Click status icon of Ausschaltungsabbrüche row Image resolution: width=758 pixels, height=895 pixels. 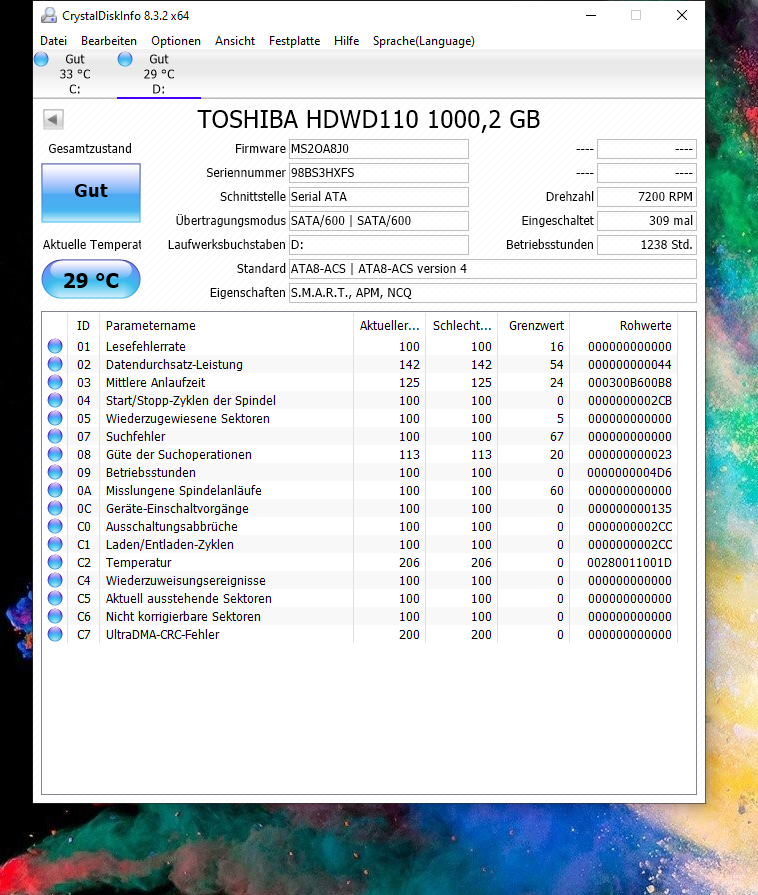(55, 526)
